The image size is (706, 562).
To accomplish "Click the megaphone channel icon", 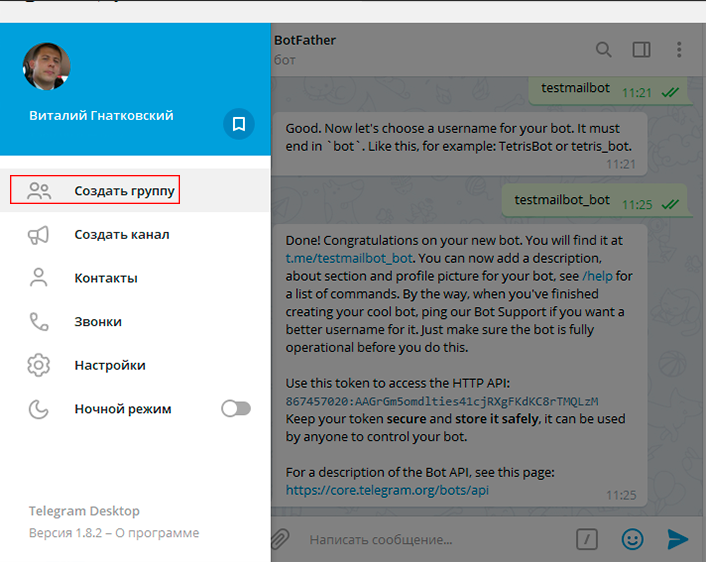I will click(x=39, y=235).
